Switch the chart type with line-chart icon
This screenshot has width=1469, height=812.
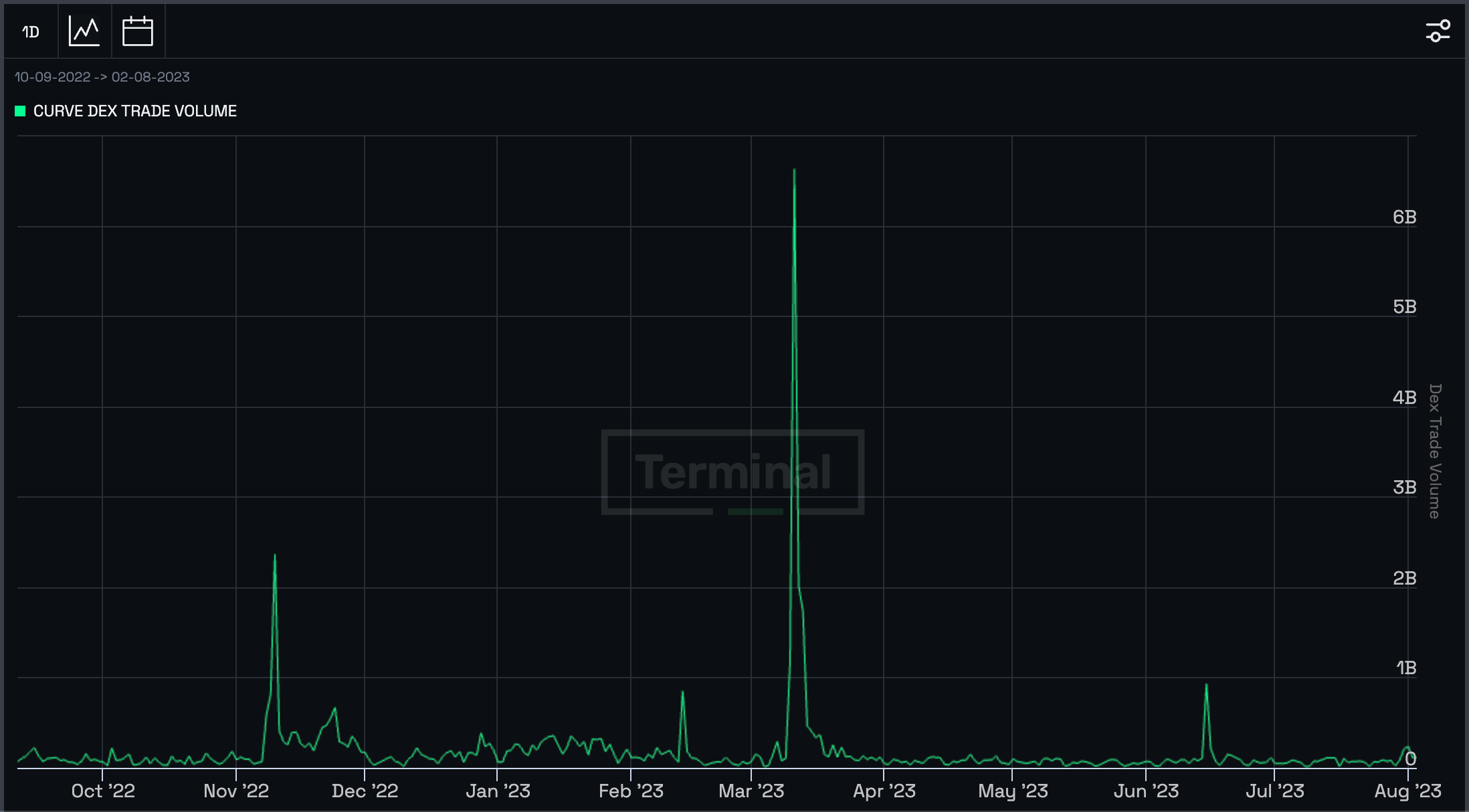coord(84,31)
